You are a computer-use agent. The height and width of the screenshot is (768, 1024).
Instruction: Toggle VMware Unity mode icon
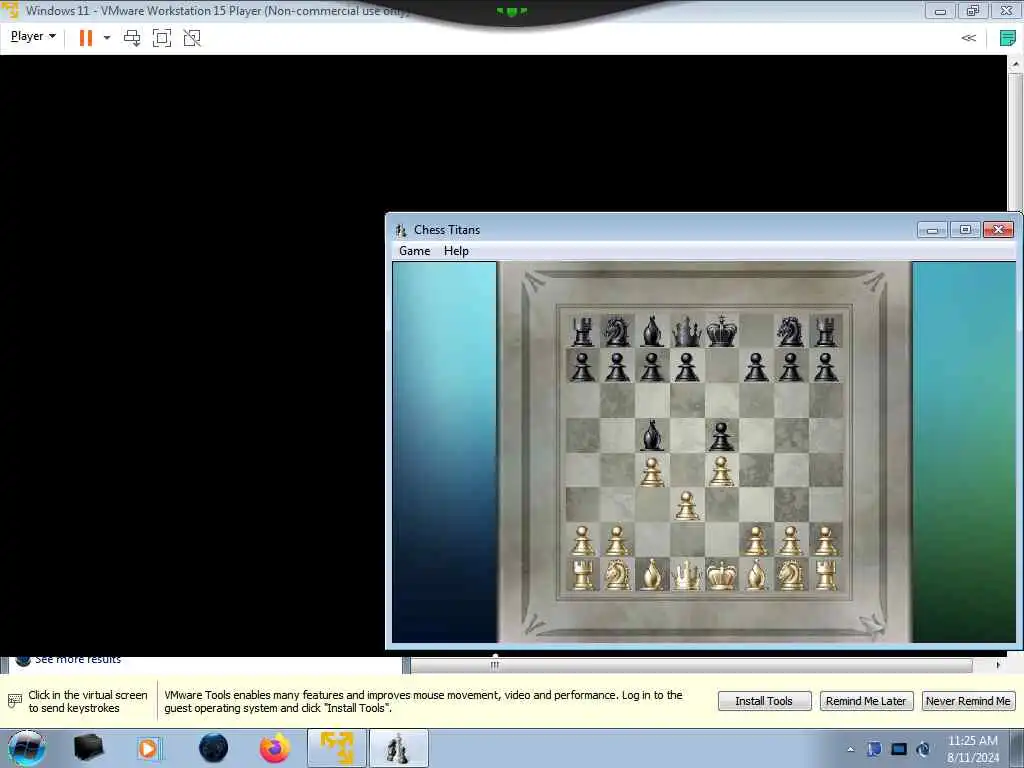(192, 38)
